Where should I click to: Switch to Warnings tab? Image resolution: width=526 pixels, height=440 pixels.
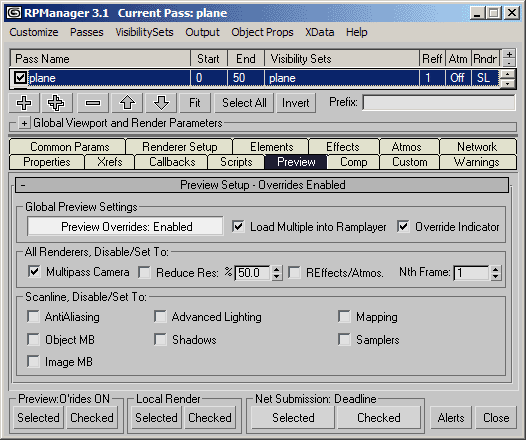pyautogui.click(x=477, y=162)
